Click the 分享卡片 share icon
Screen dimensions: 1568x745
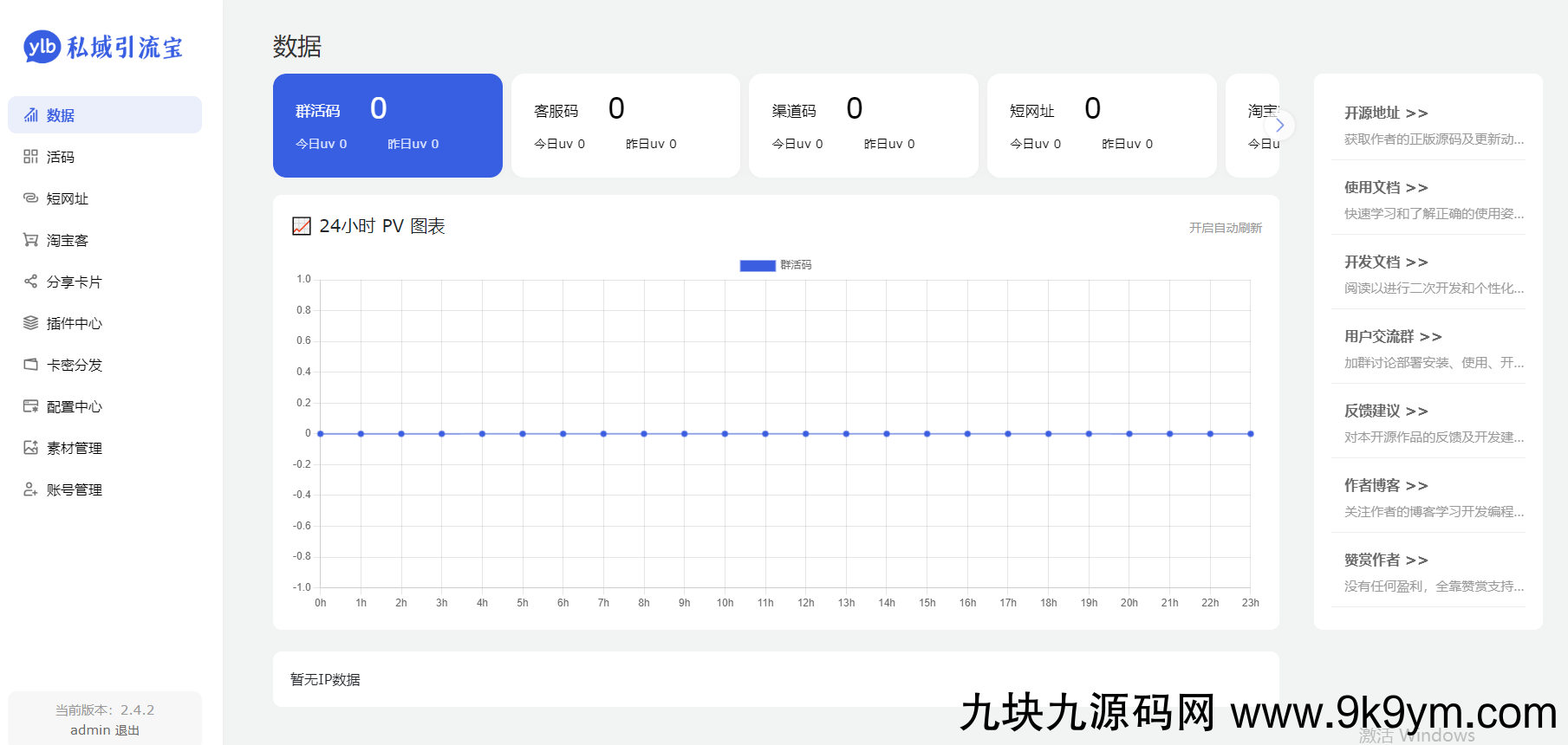click(30, 282)
